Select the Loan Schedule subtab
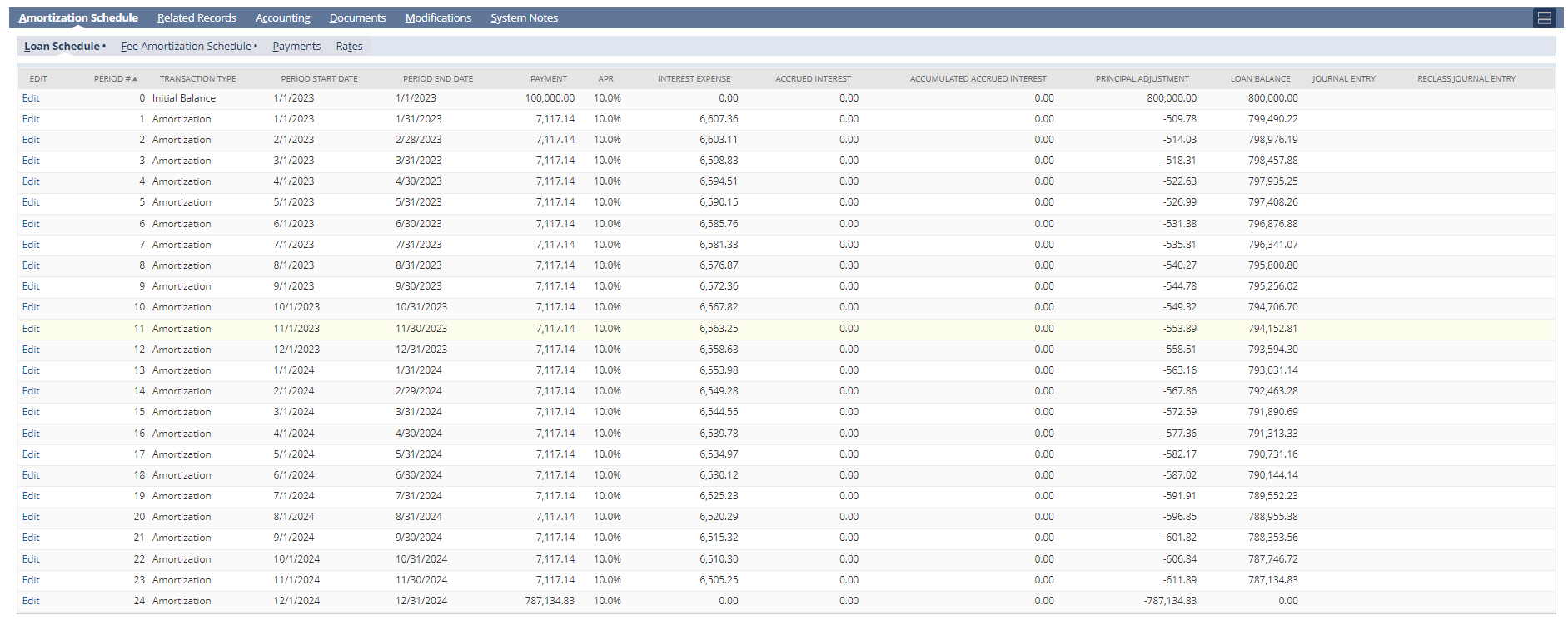Screen dimensions: 1568x620 coord(62,47)
